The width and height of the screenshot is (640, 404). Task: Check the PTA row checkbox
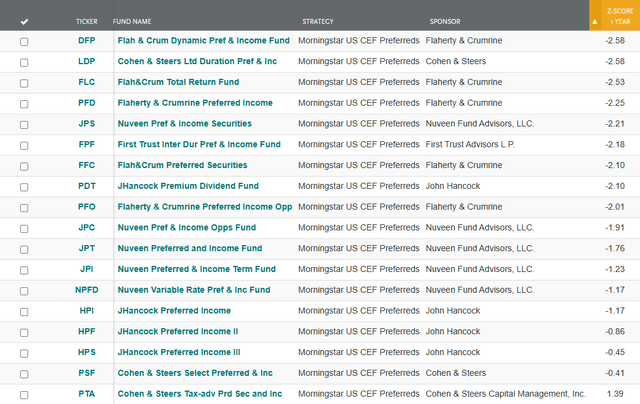tap(24, 395)
